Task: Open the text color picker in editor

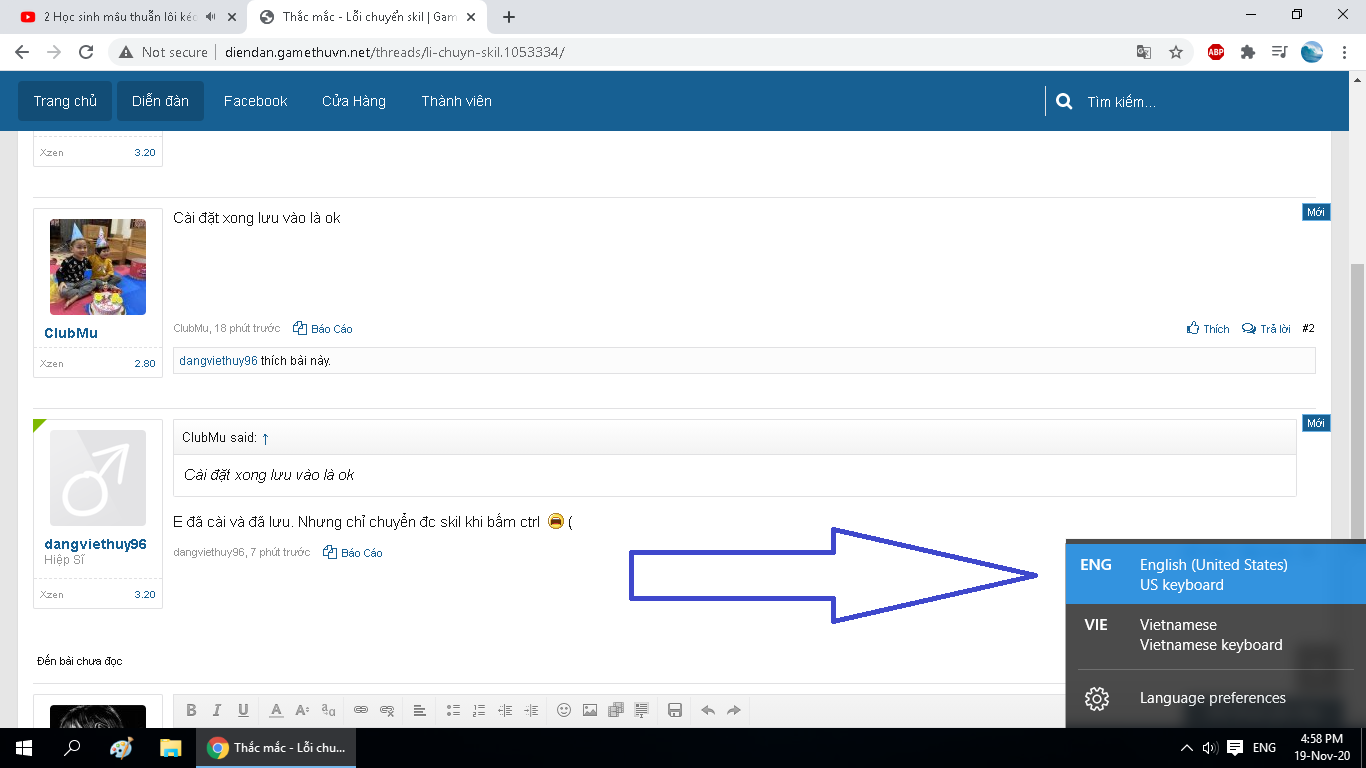Action: tap(277, 710)
